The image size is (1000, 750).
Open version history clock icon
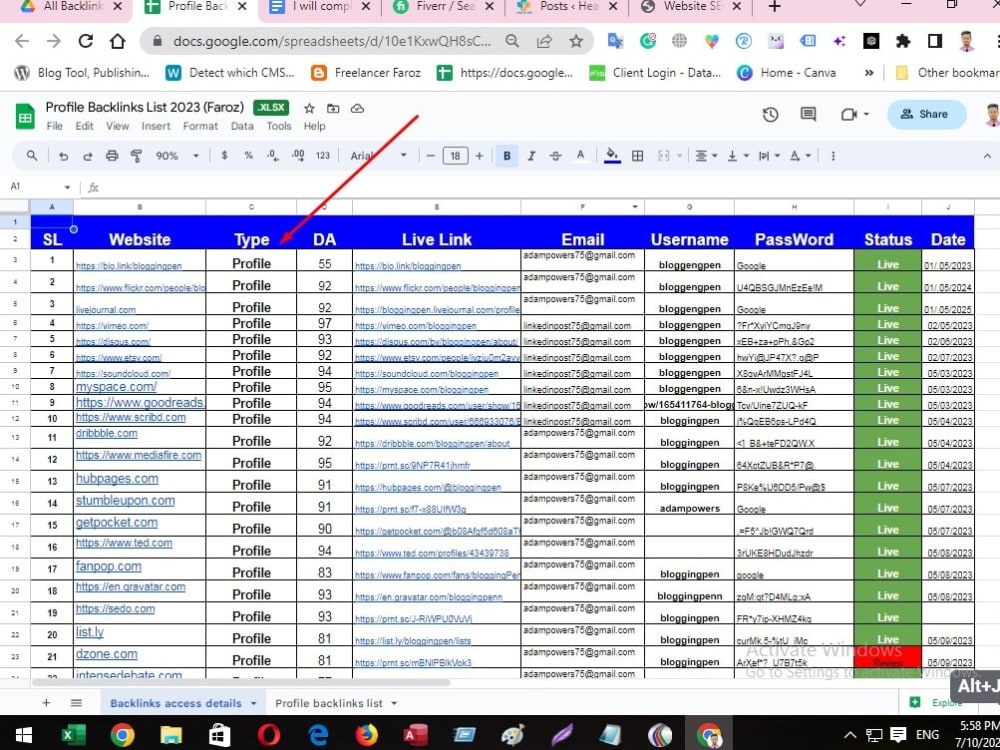tap(770, 114)
